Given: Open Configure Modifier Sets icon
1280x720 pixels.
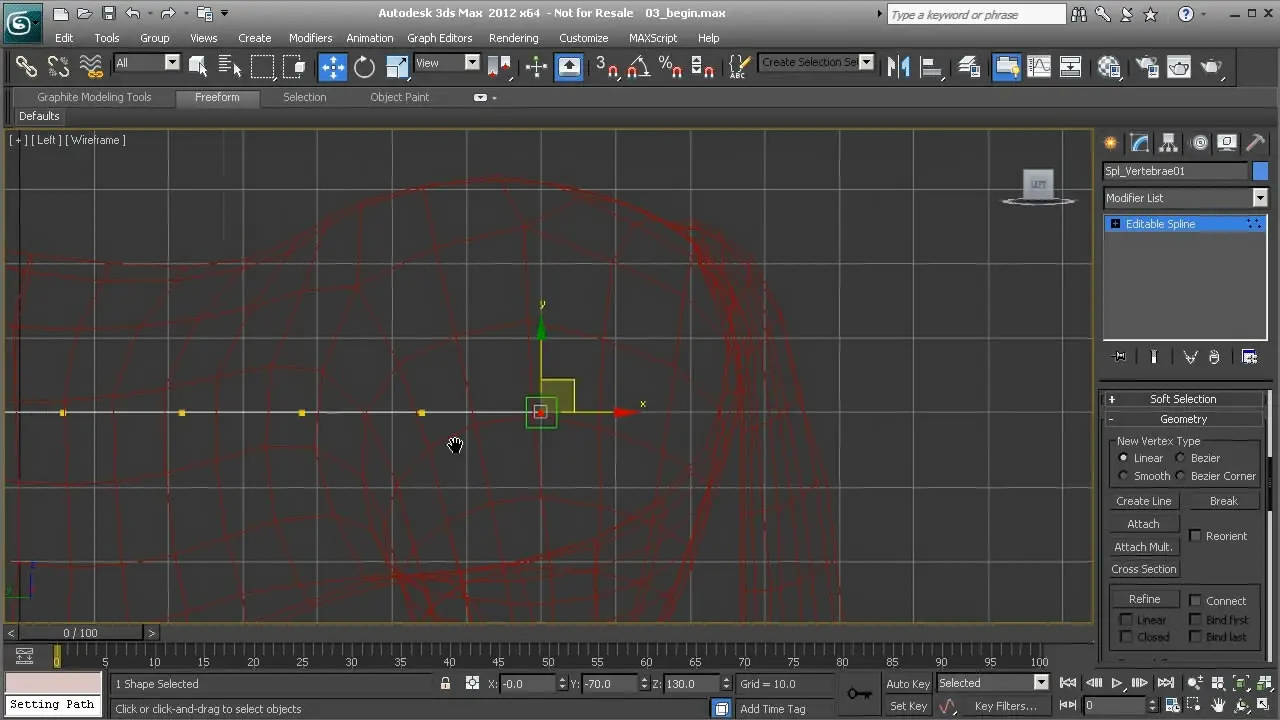Looking at the screenshot, I should (1249, 357).
